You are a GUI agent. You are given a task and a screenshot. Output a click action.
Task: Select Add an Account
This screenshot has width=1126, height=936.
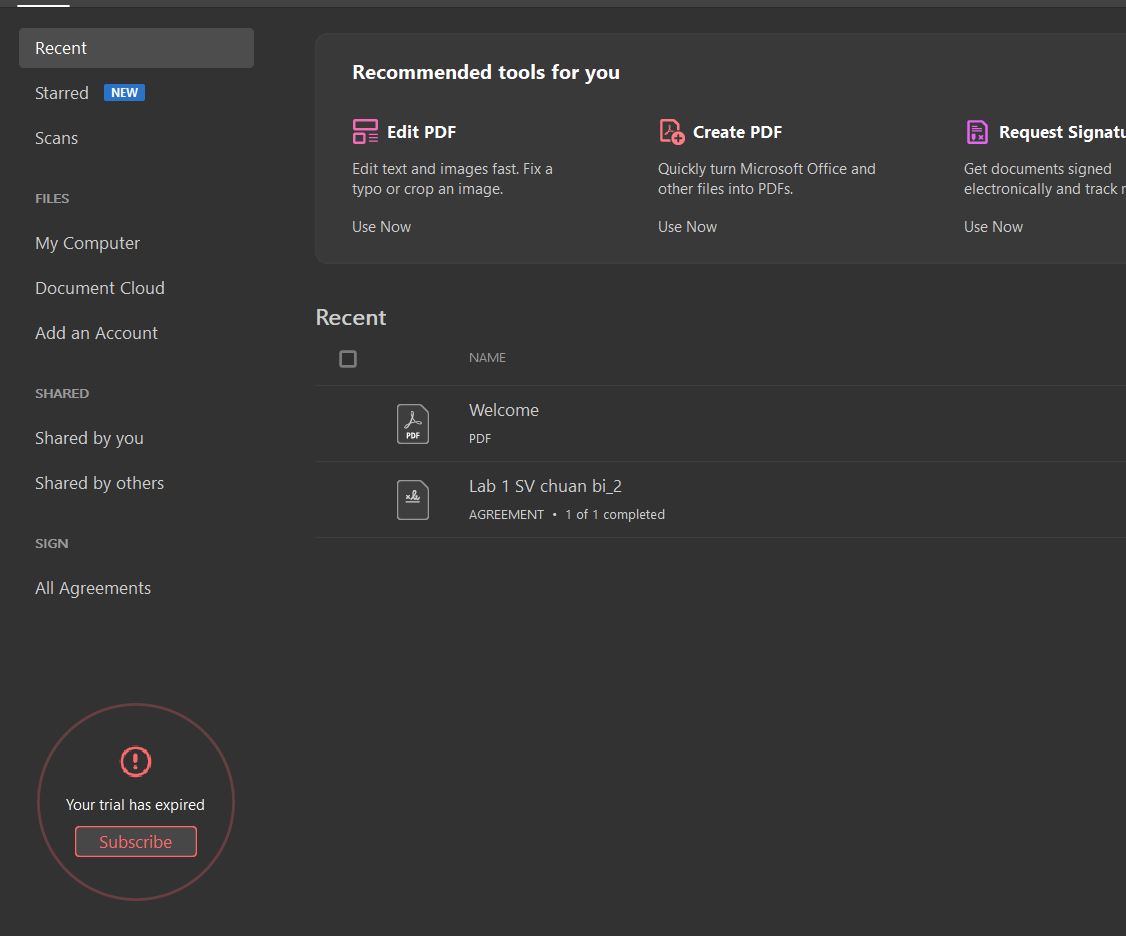pos(96,333)
